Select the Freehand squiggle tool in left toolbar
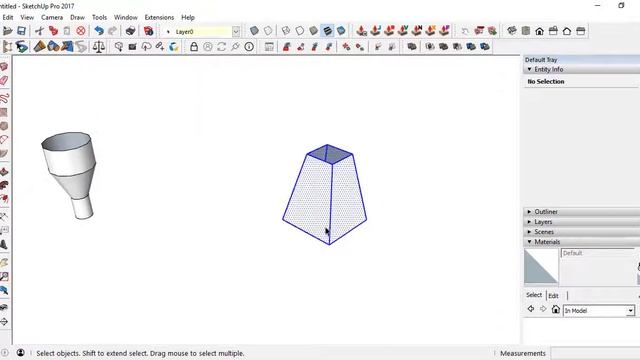Image resolution: width=640 pixels, height=360 pixels. 4,98
